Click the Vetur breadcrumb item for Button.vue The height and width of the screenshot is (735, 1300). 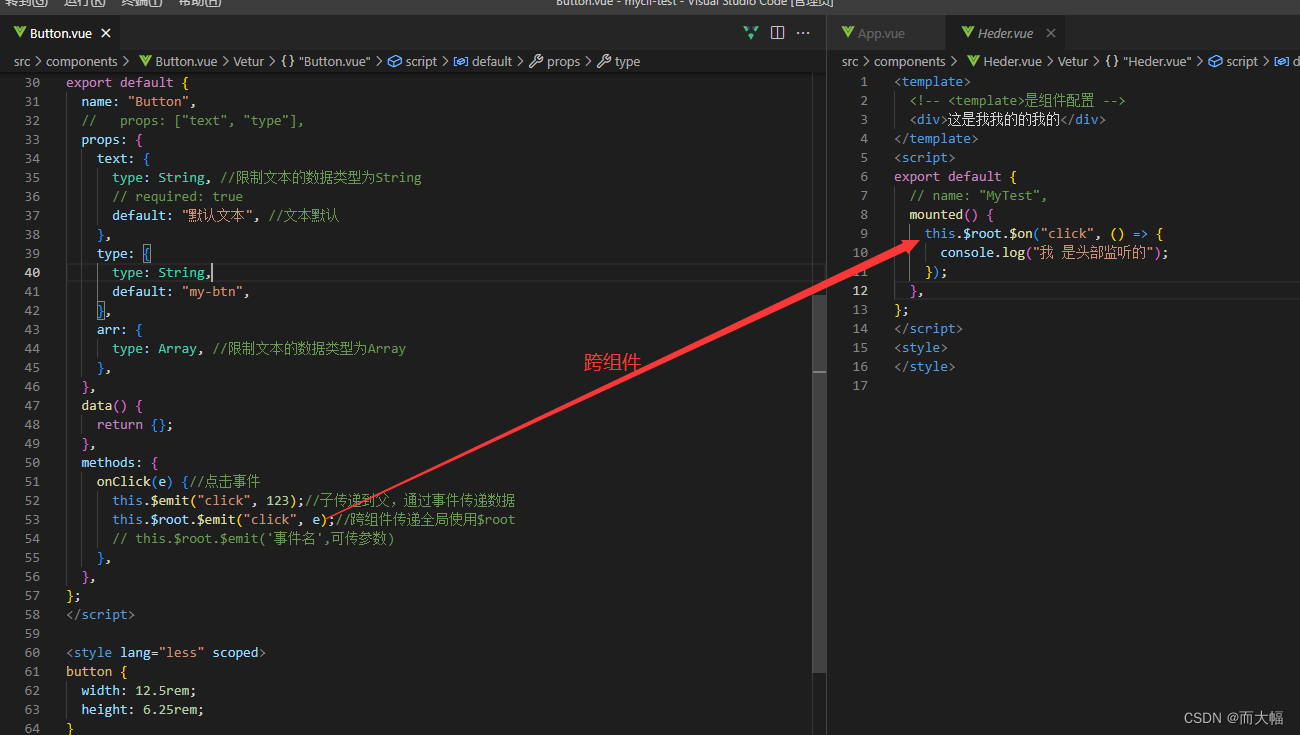248,61
